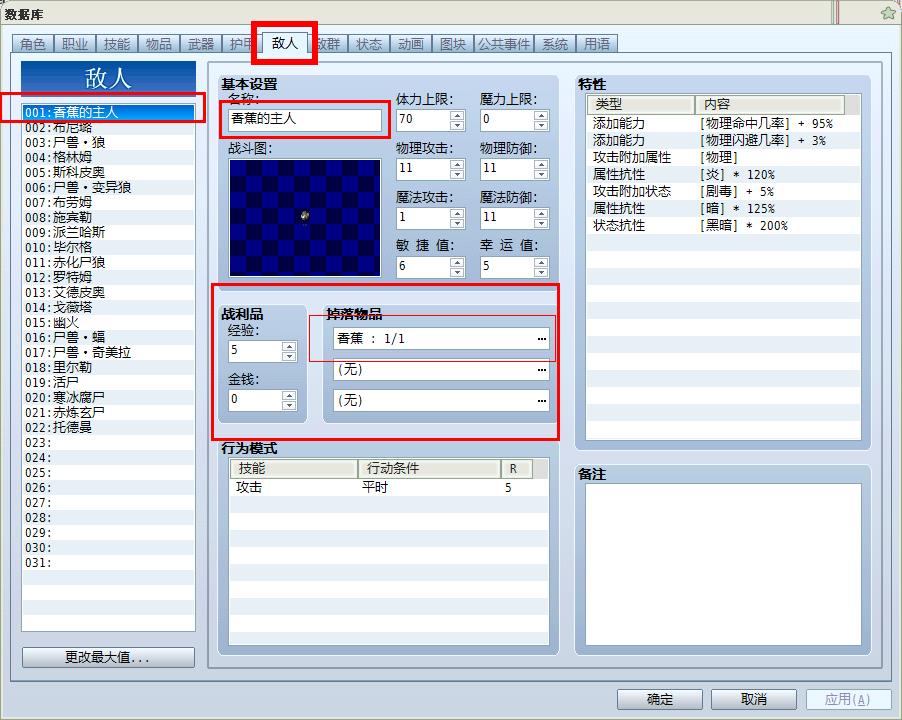Click the 更改最大值... button
The image size is (902, 720).
[108, 657]
